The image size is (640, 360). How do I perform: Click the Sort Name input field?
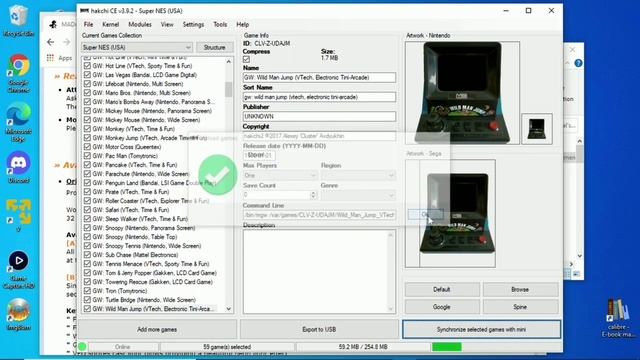click(x=319, y=97)
